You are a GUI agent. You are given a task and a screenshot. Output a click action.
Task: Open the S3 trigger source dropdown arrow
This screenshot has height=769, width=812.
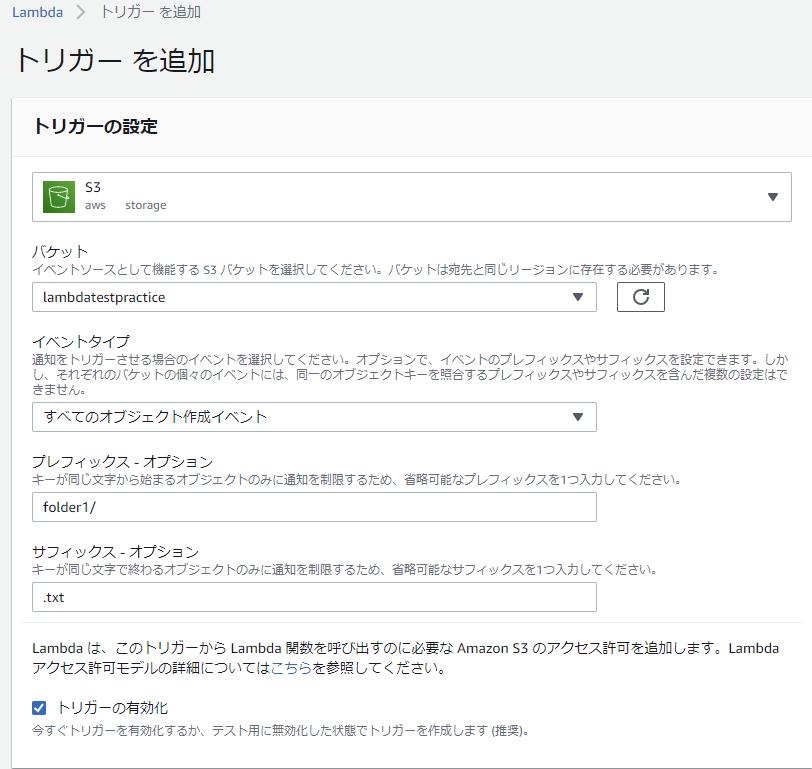coord(773,197)
